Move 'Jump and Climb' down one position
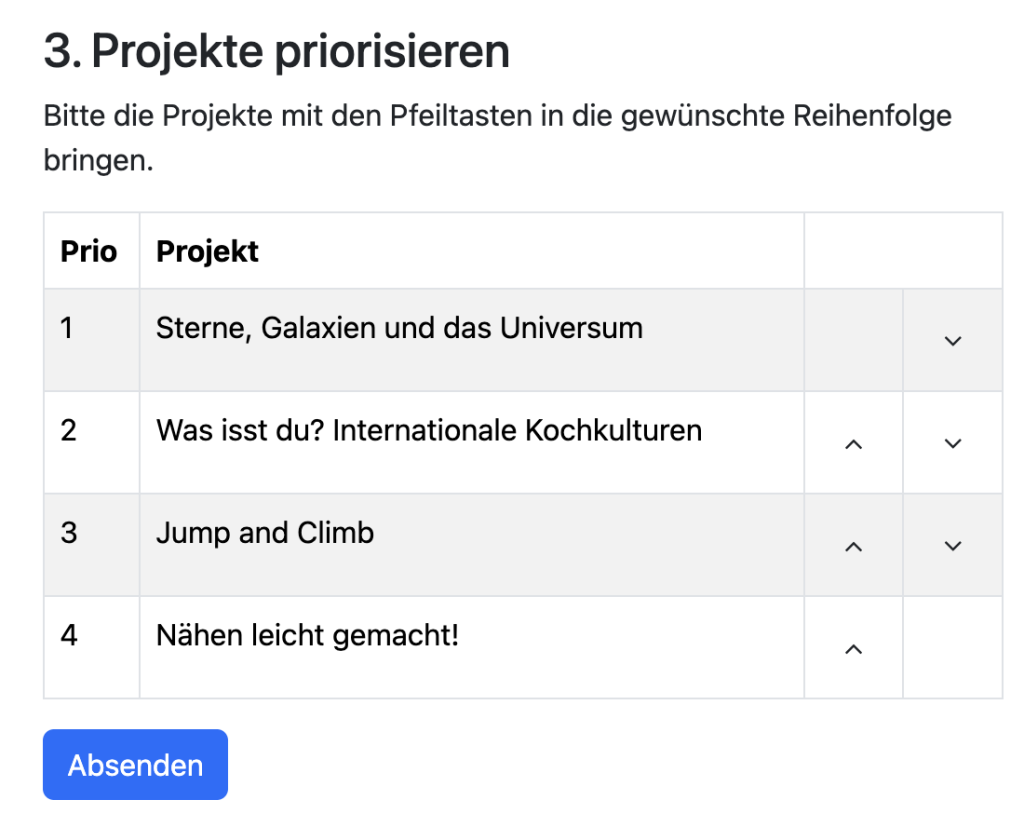This screenshot has width=1024, height=827. [x=951, y=546]
